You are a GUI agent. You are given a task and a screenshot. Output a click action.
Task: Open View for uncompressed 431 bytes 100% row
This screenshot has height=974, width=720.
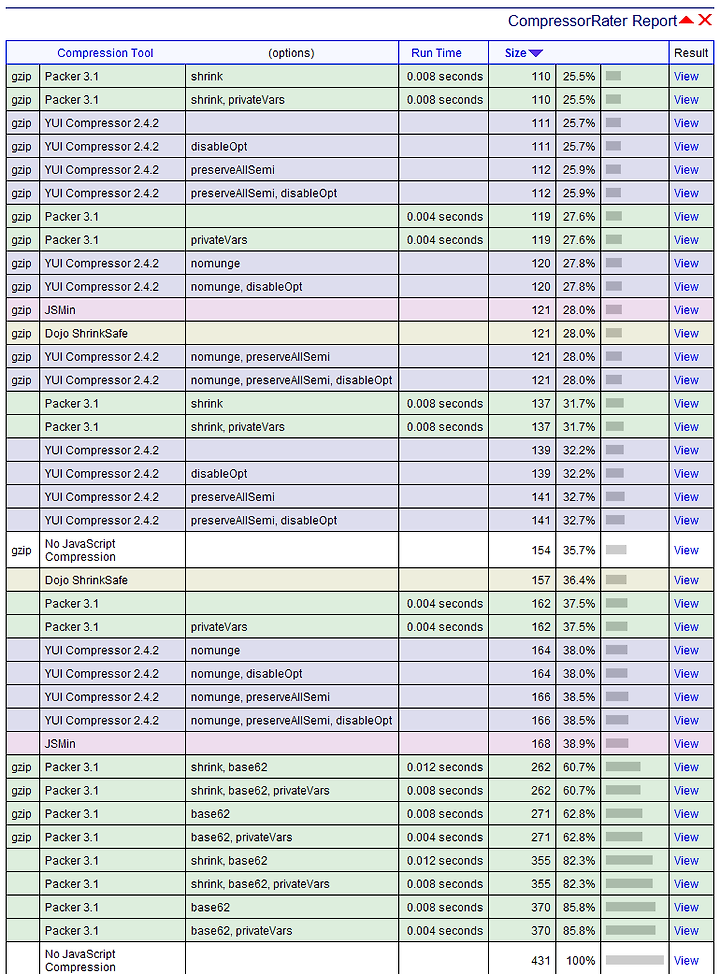click(686, 960)
